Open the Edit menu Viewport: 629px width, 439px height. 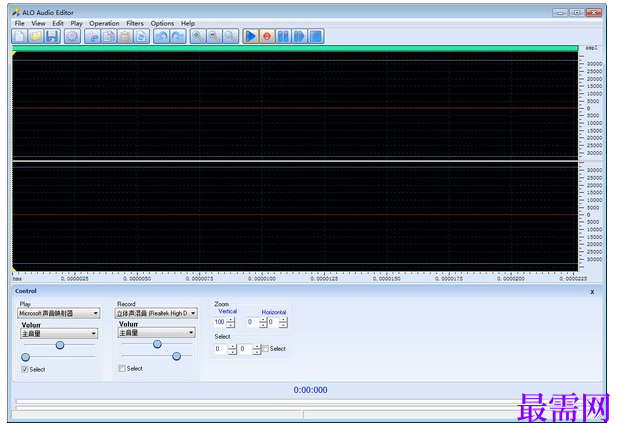58,23
